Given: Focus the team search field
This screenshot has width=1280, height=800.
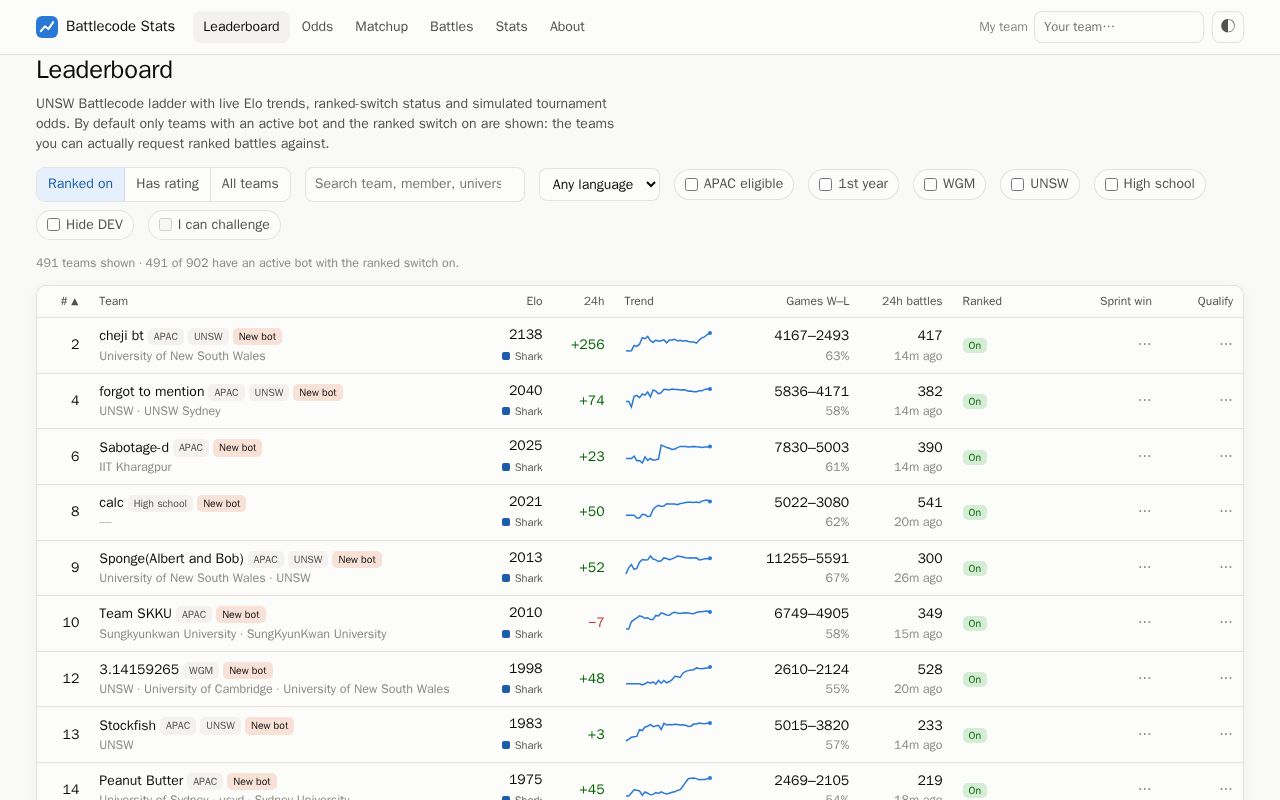Looking at the screenshot, I should tap(415, 184).
